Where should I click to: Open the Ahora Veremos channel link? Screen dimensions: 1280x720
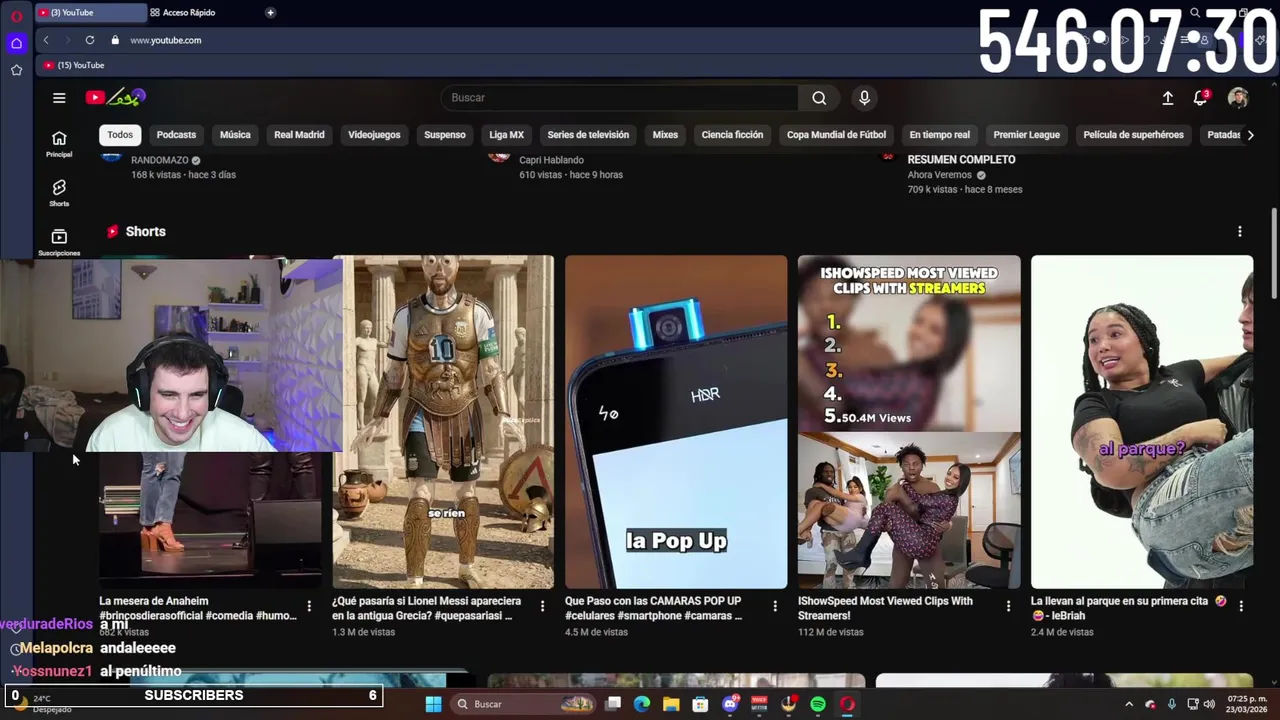940,175
